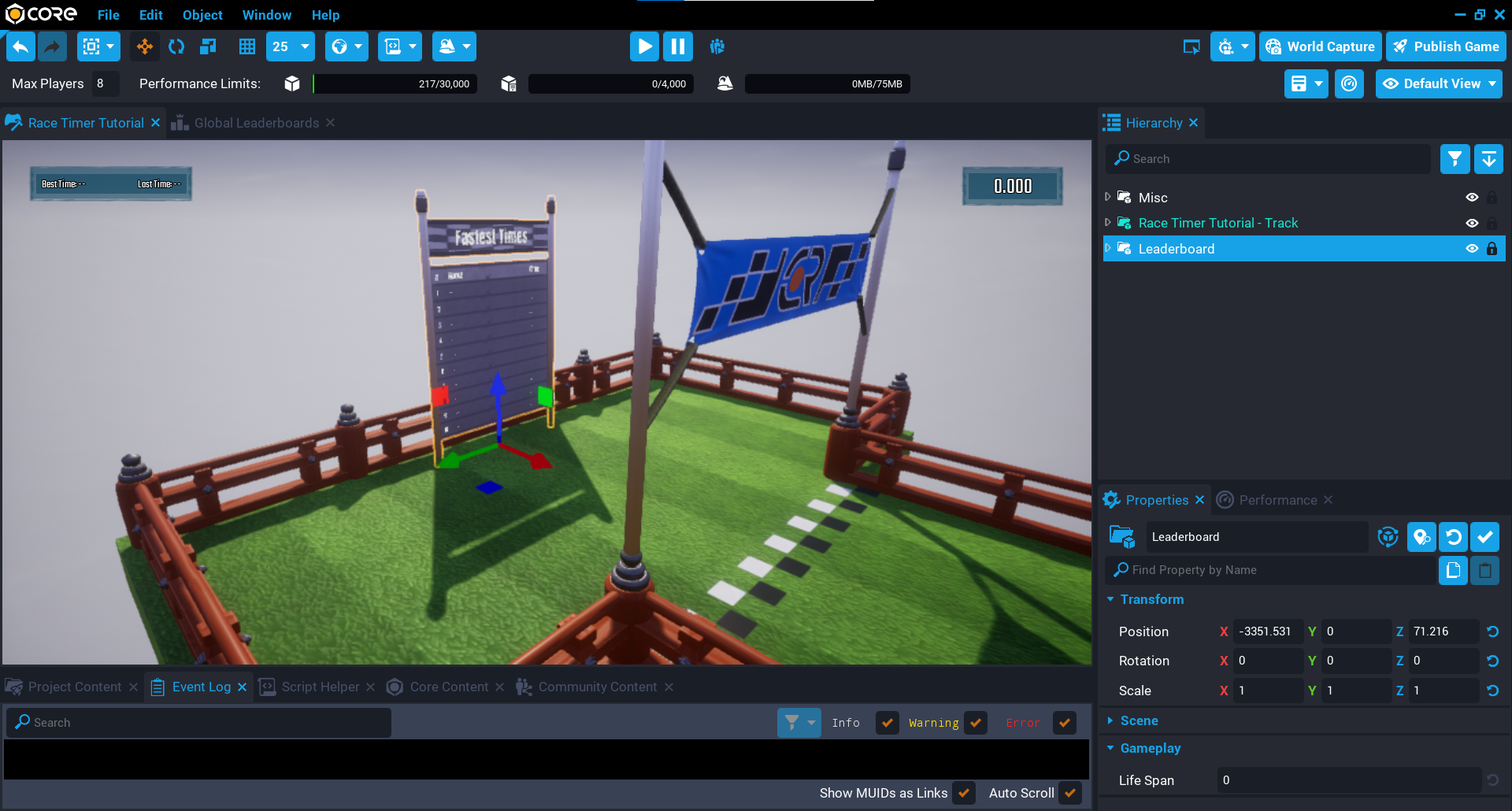
Task: Open the Default View dropdown
Action: tap(1439, 84)
